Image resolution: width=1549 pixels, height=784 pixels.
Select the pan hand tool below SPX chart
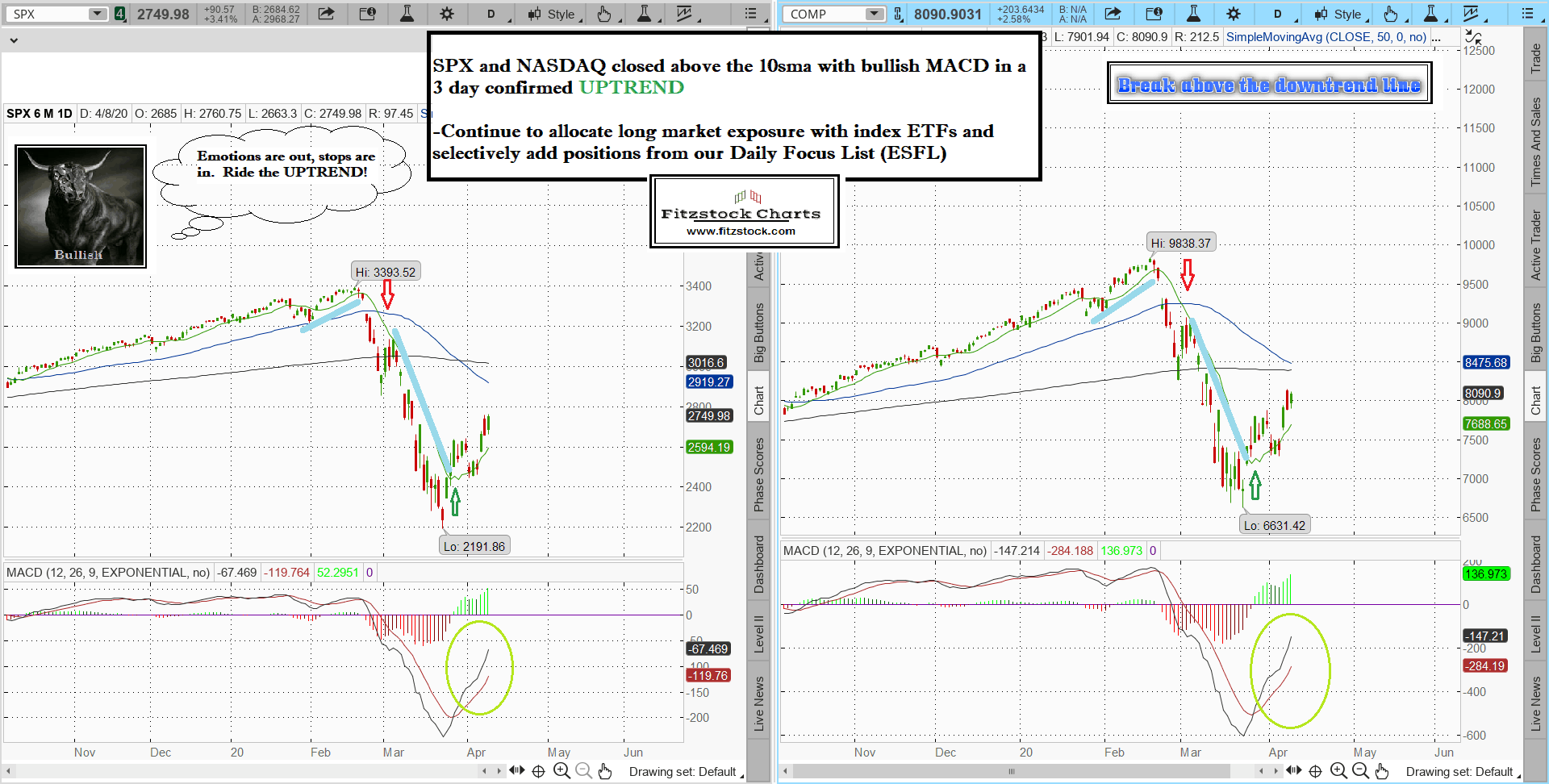(605, 771)
